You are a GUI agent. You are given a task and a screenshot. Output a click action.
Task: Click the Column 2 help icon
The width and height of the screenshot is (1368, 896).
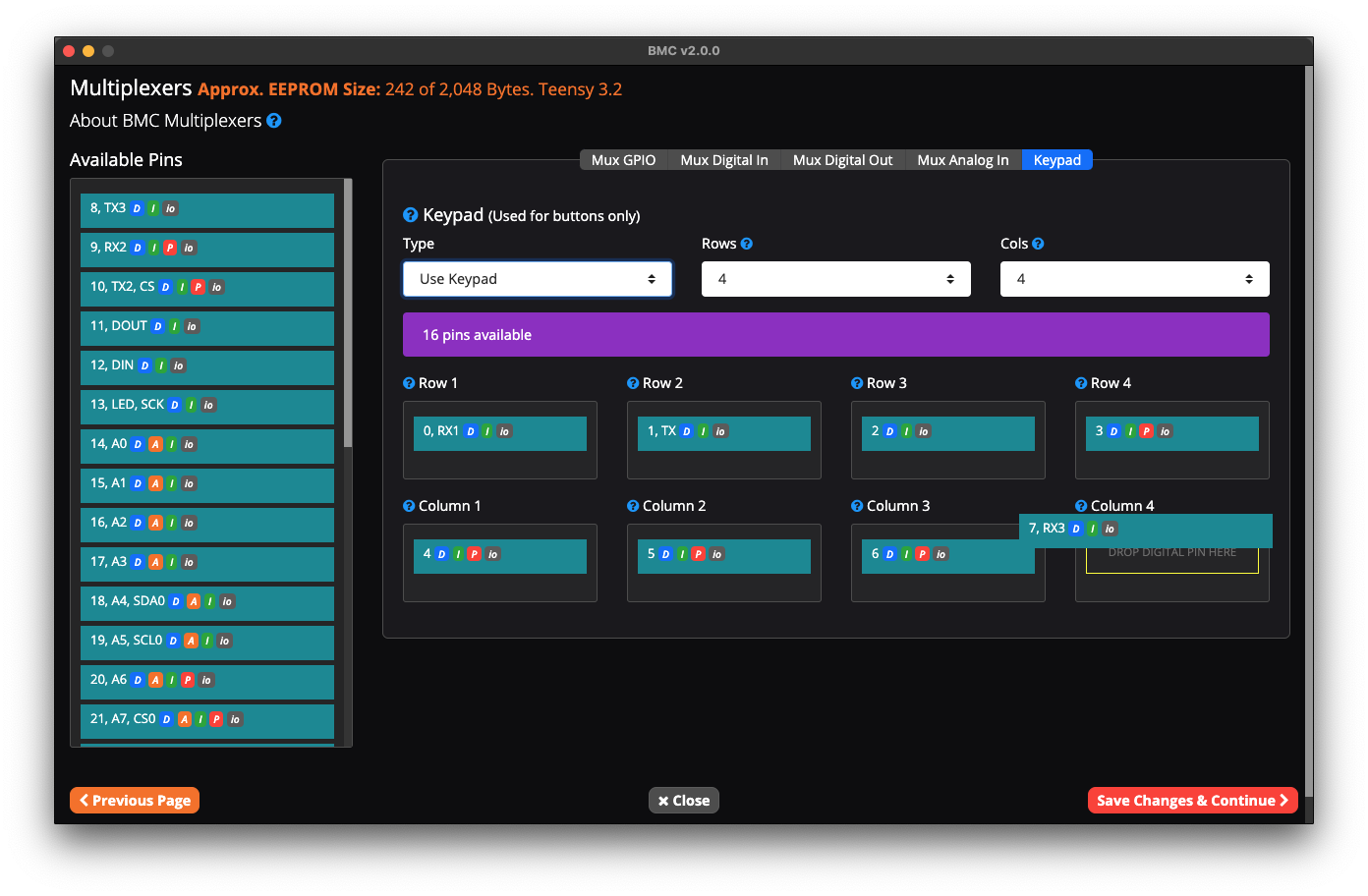633,506
